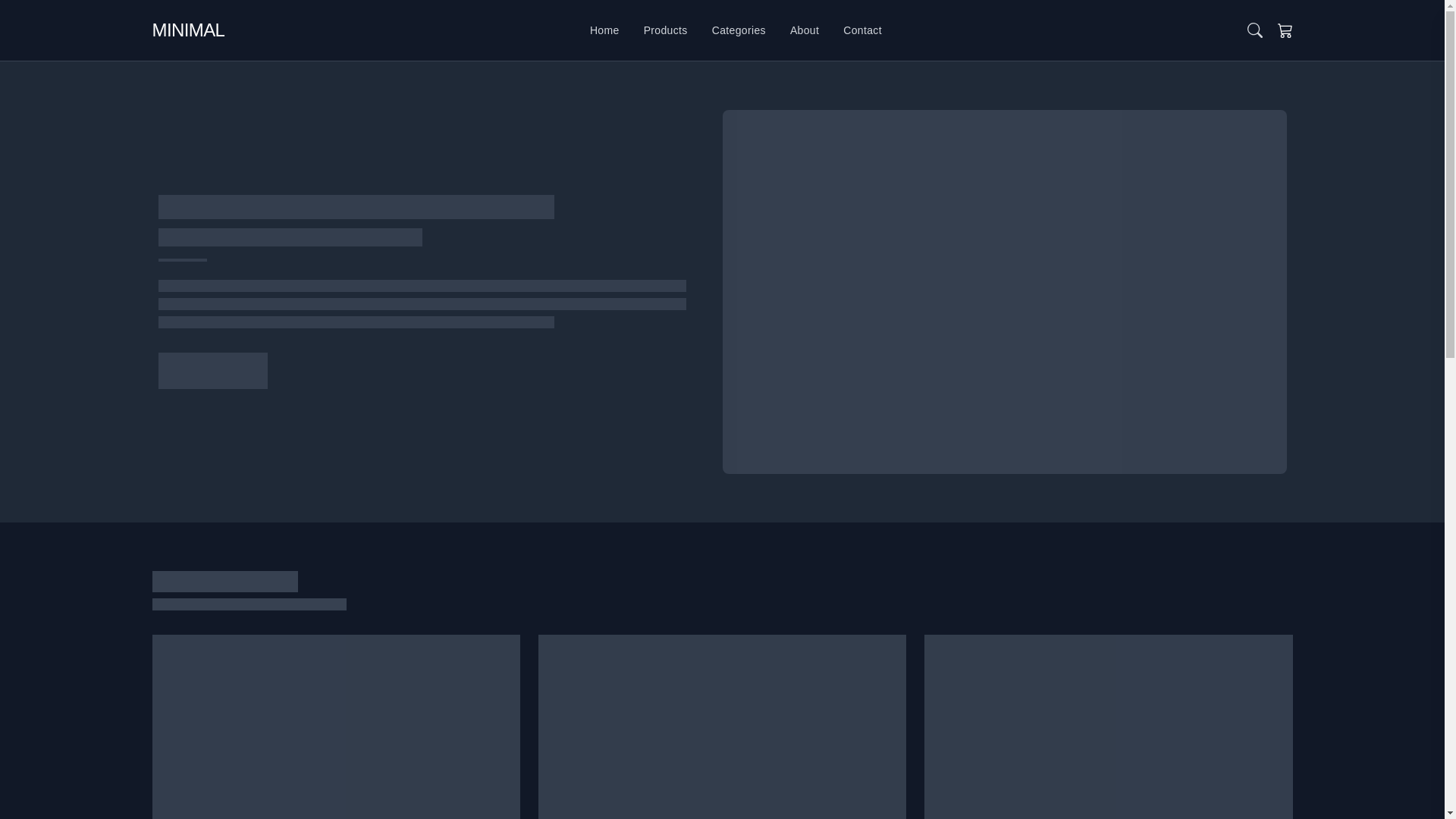Go to the Home menu item
Image resolution: width=1456 pixels, height=819 pixels.
[604, 30]
